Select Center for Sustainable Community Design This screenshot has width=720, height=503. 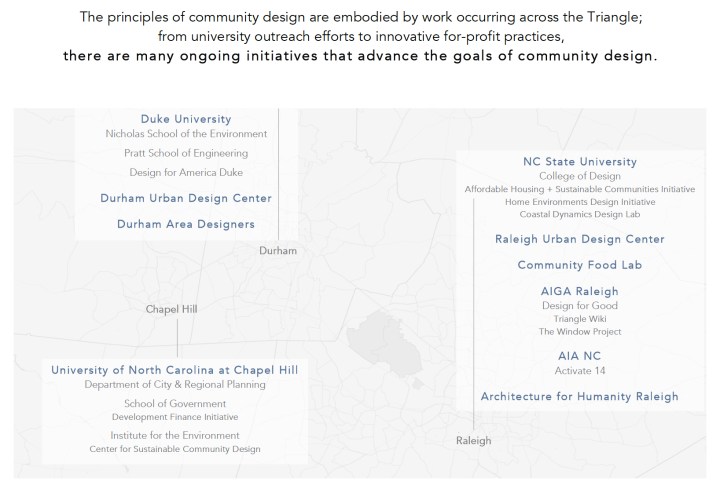pos(175,449)
